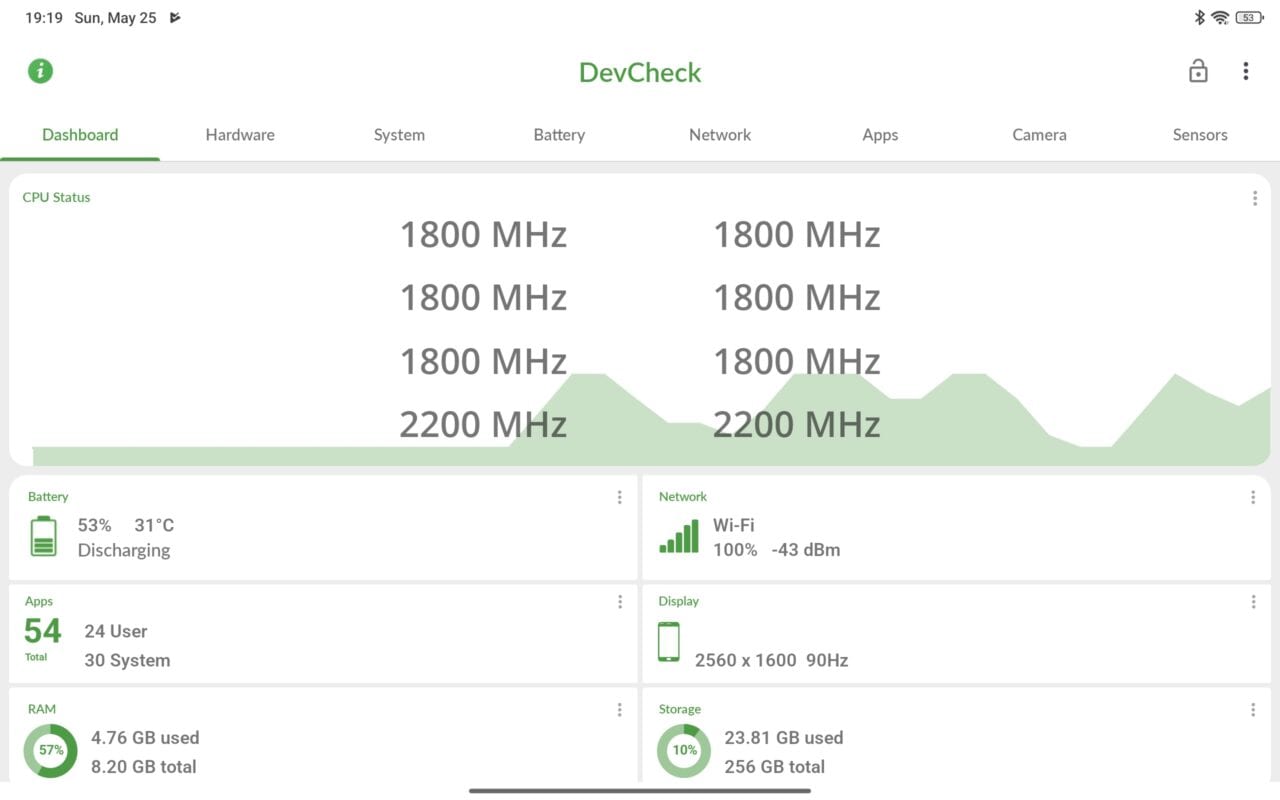Open Network card options menu
The image size is (1280, 800).
1253,497
